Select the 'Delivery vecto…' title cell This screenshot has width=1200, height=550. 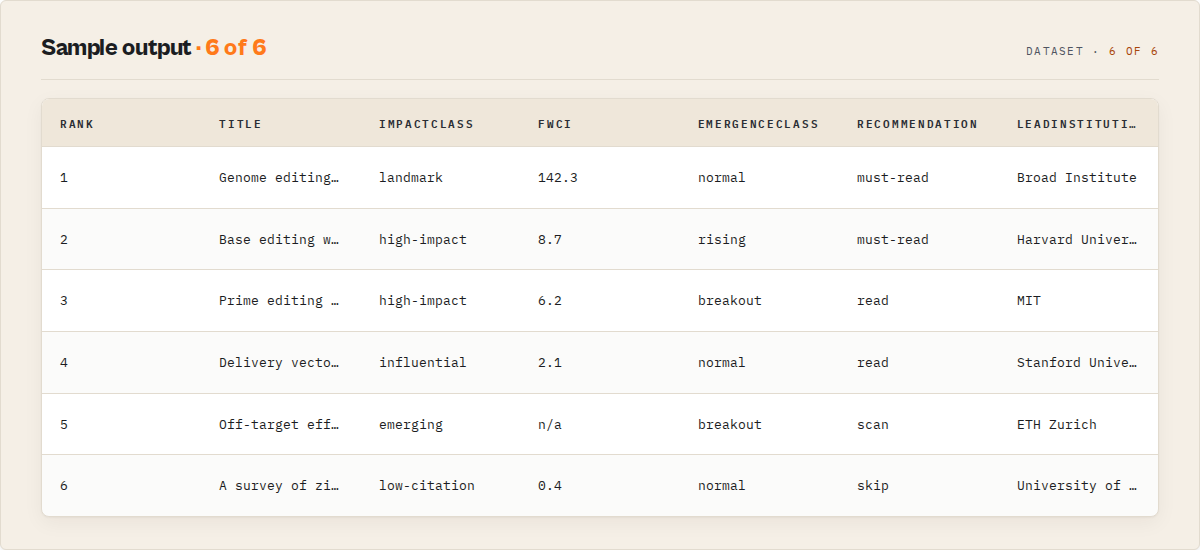click(279, 363)
